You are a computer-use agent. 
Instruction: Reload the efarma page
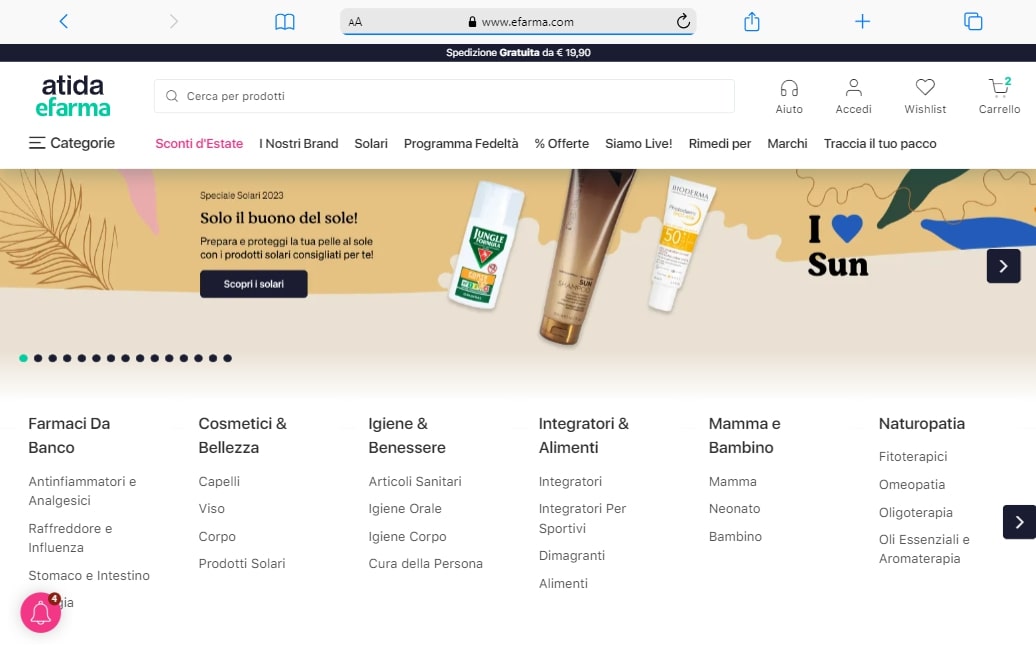(x=683, y=21)
